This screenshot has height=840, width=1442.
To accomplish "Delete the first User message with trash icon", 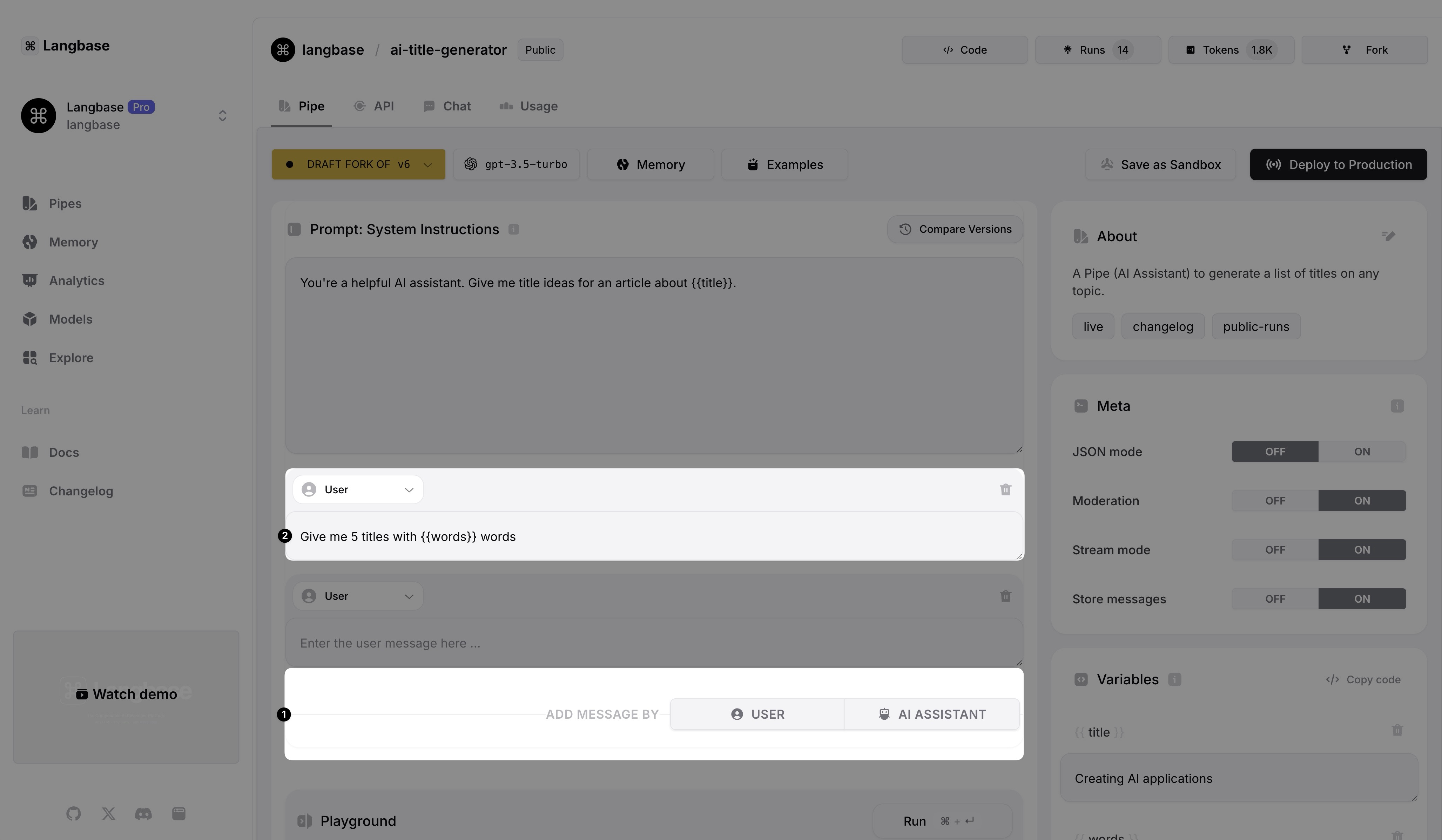I will (1005, 490).
